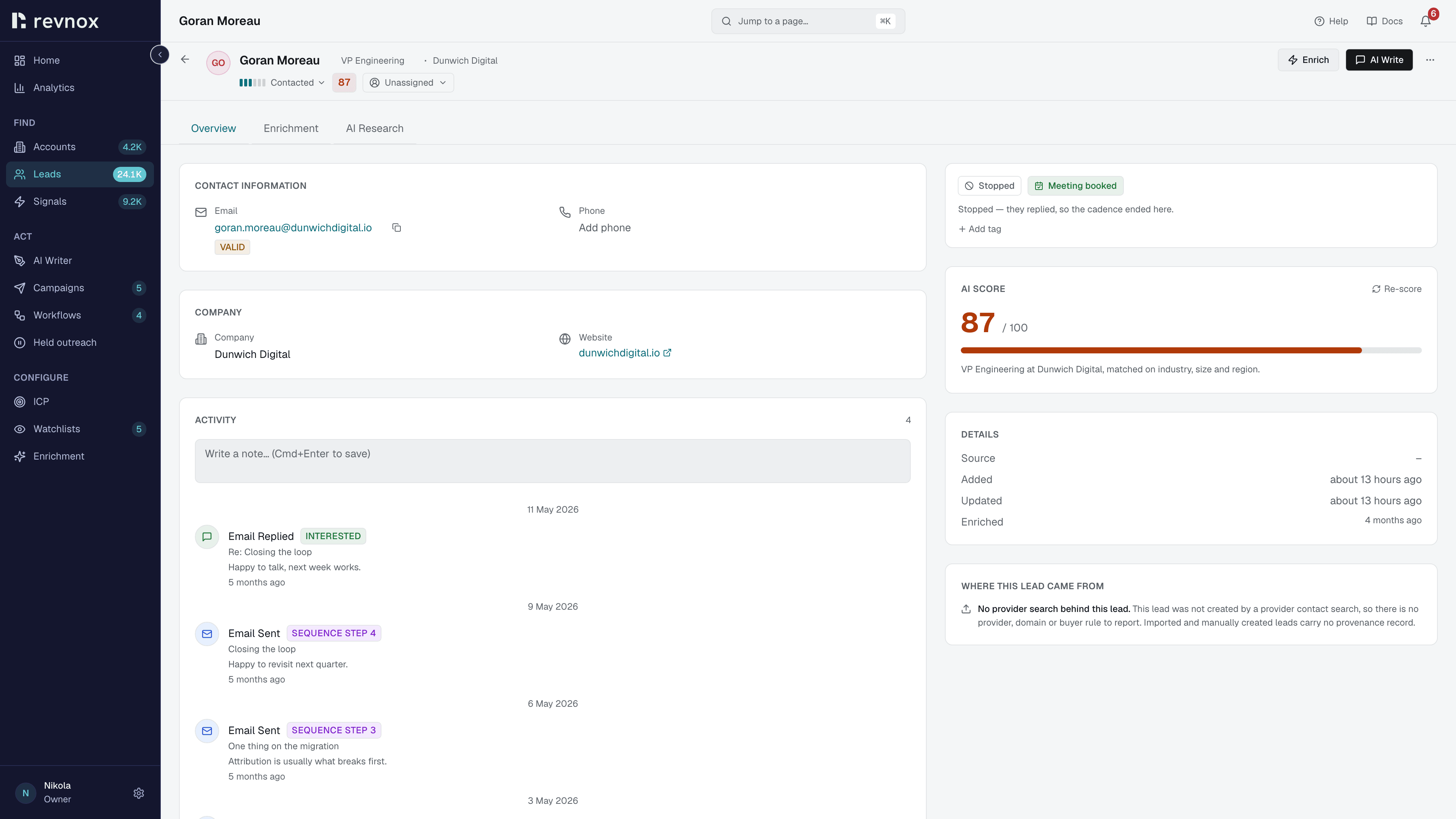The width and height of the screenshot is (1456, 819).
Task: Open Campaigns in the sidebar
Action: tap(80, 288)
